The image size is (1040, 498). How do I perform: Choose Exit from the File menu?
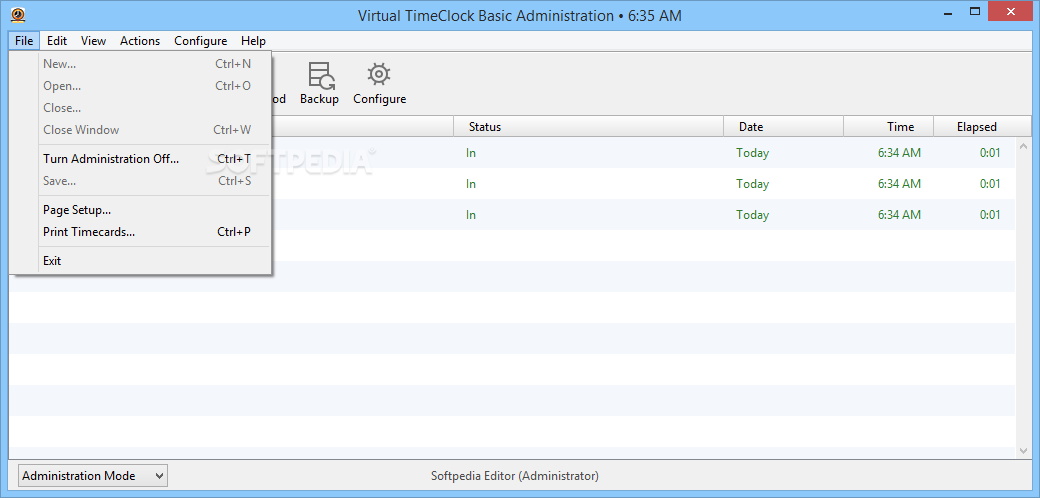point(140,261)
